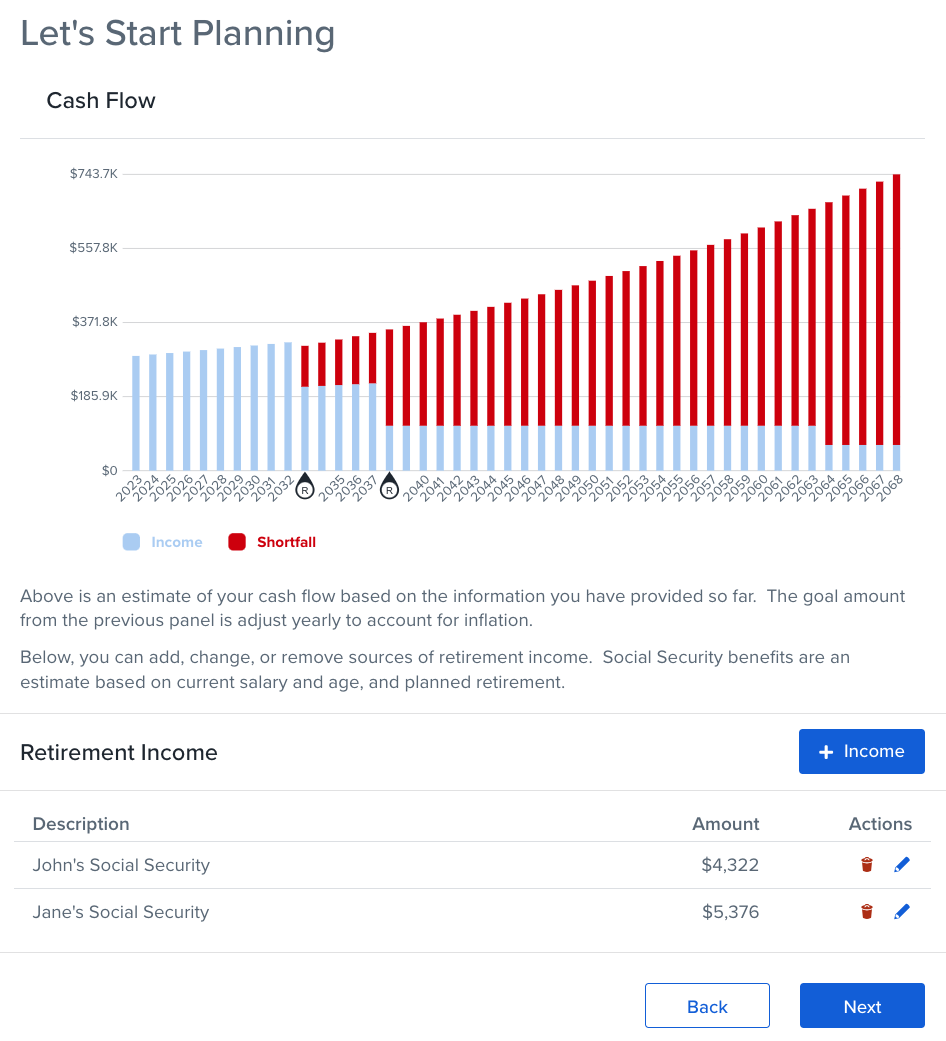Select the 2068 shortfall bar
The image size is (946, 1041).
tap(896, 300)
